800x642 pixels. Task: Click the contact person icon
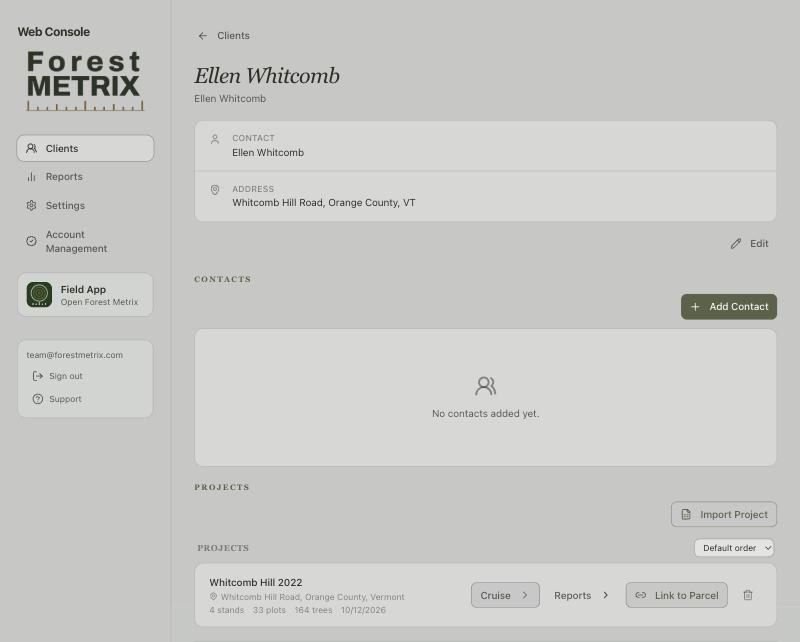click(215, 139)
